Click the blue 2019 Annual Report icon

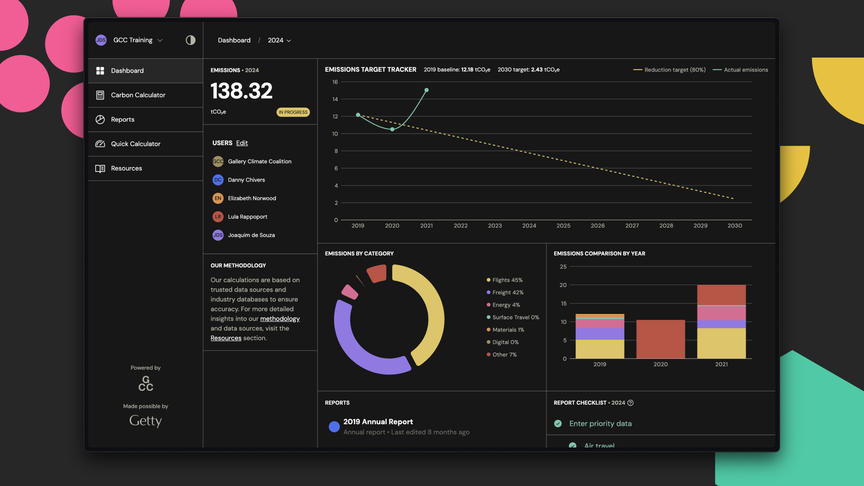(334, 426)
